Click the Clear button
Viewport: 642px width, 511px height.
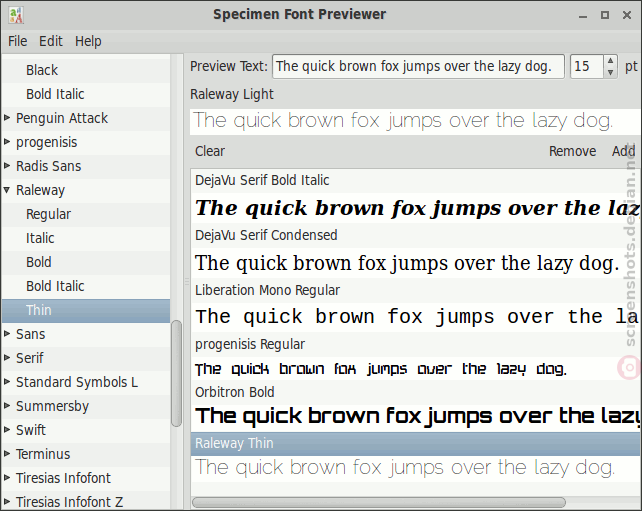[210, 151]
